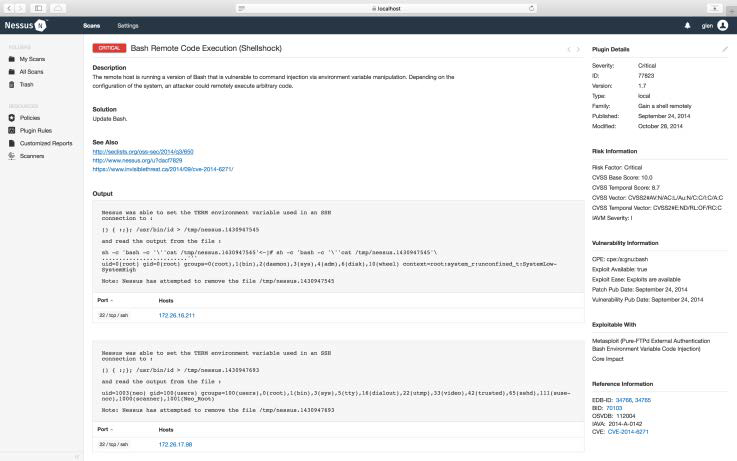737x461 pixels.
Task: Toggle the browser sidebar button
Action: click(39, 8)
